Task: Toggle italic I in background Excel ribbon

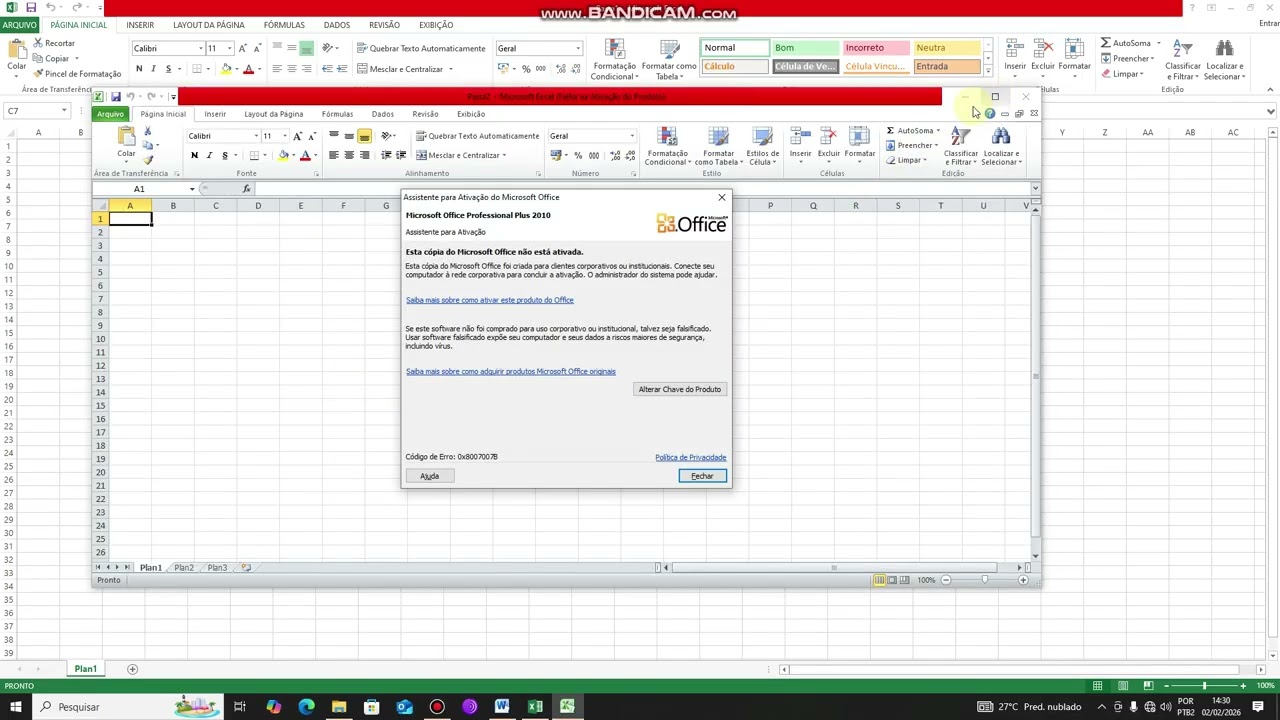Action: (153, 69)
